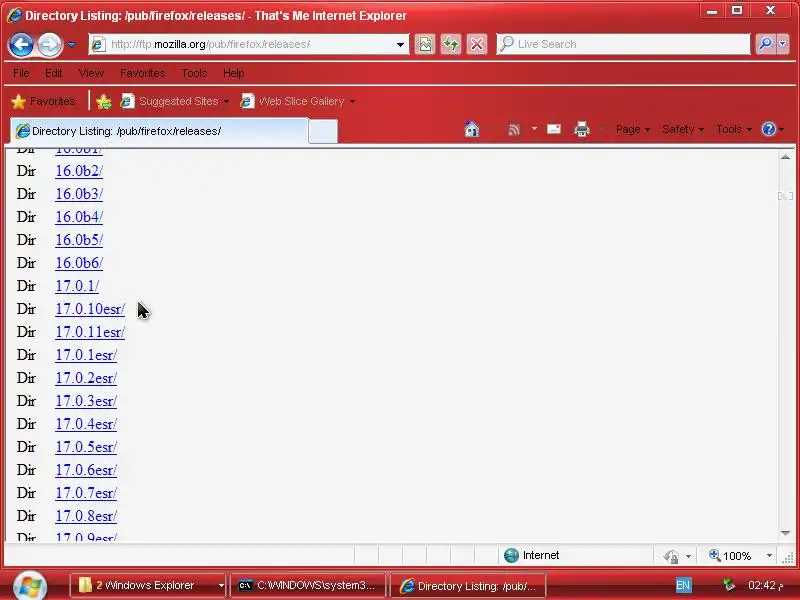Click the scrollbar up arrow
This screenshot has width=800, height=600.
[x=785, y=157]
